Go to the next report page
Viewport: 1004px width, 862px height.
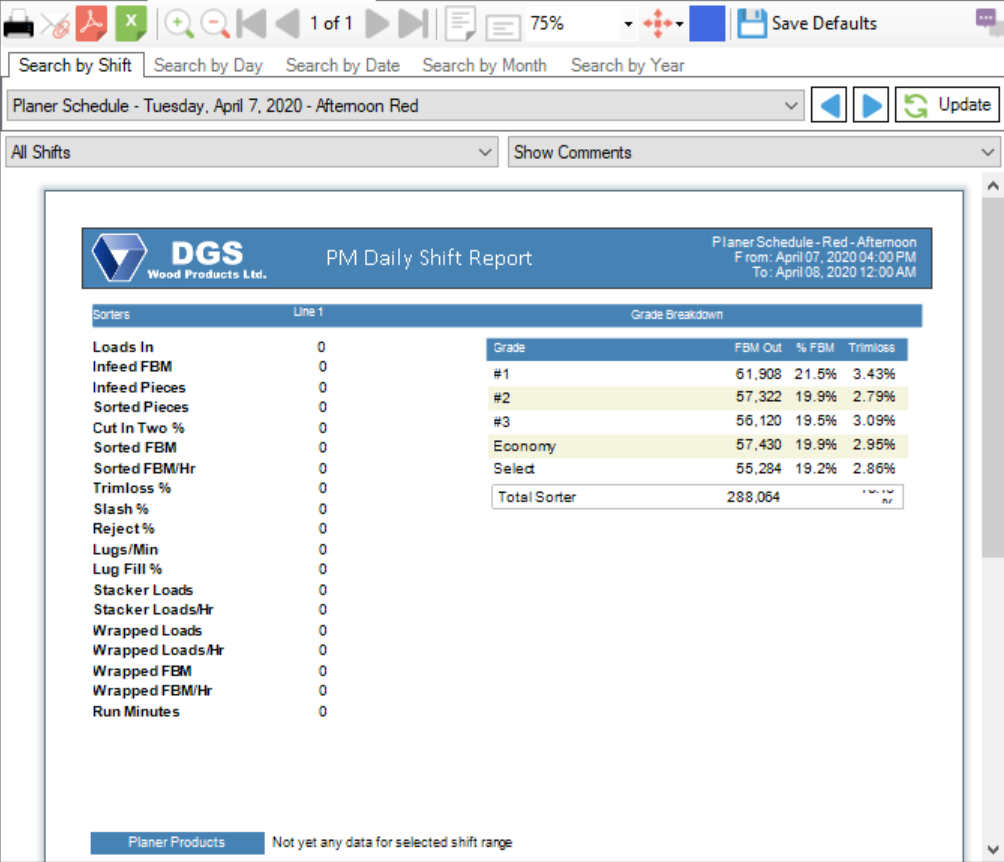tap(377, 22)
